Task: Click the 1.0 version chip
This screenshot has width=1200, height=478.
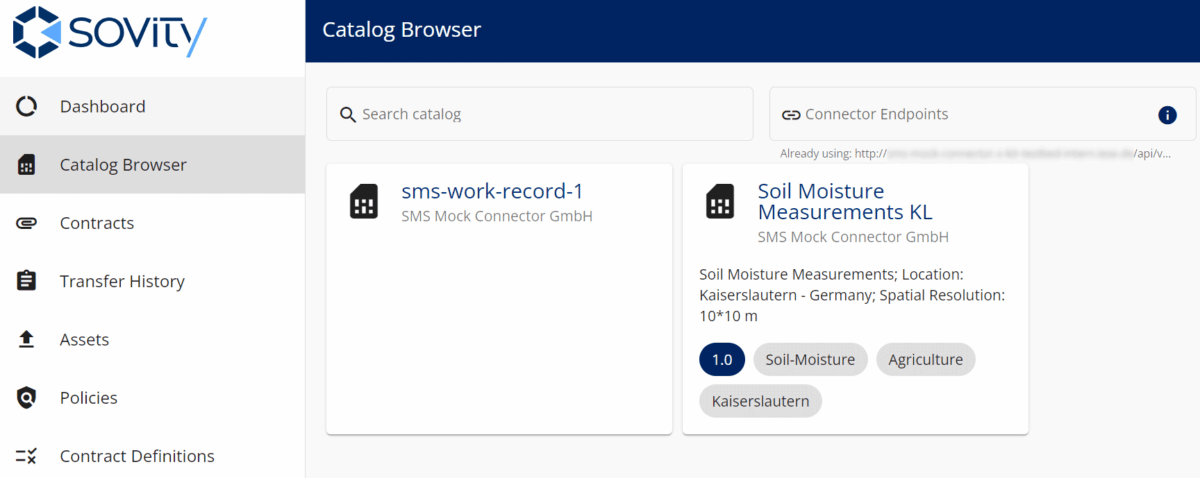Action: click(722, 360)
